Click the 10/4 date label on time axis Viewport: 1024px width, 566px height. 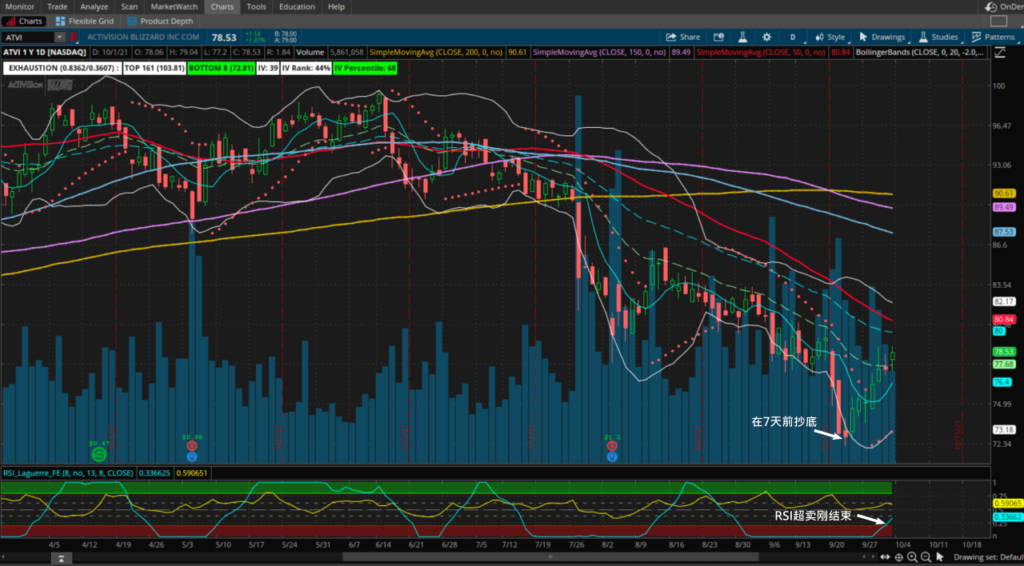903,544
